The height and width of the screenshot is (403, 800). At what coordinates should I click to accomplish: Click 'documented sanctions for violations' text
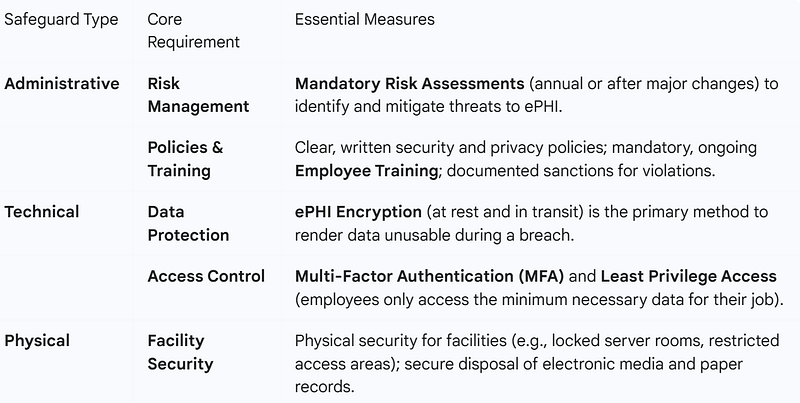(x=581, y=171)
